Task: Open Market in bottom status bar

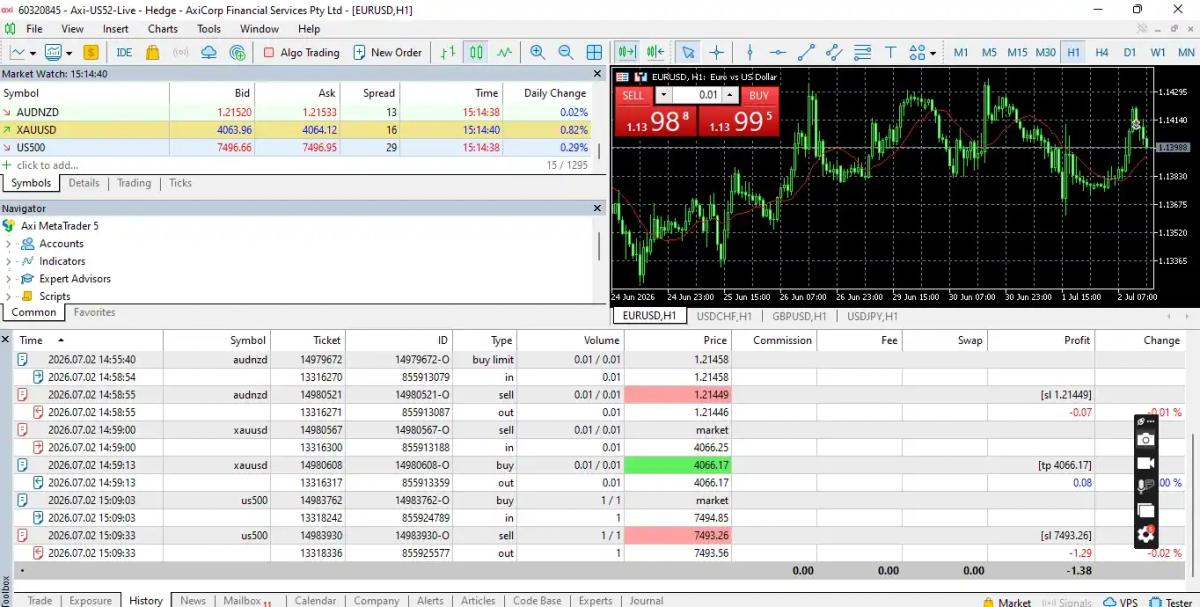Action: tap(1006, 602)
